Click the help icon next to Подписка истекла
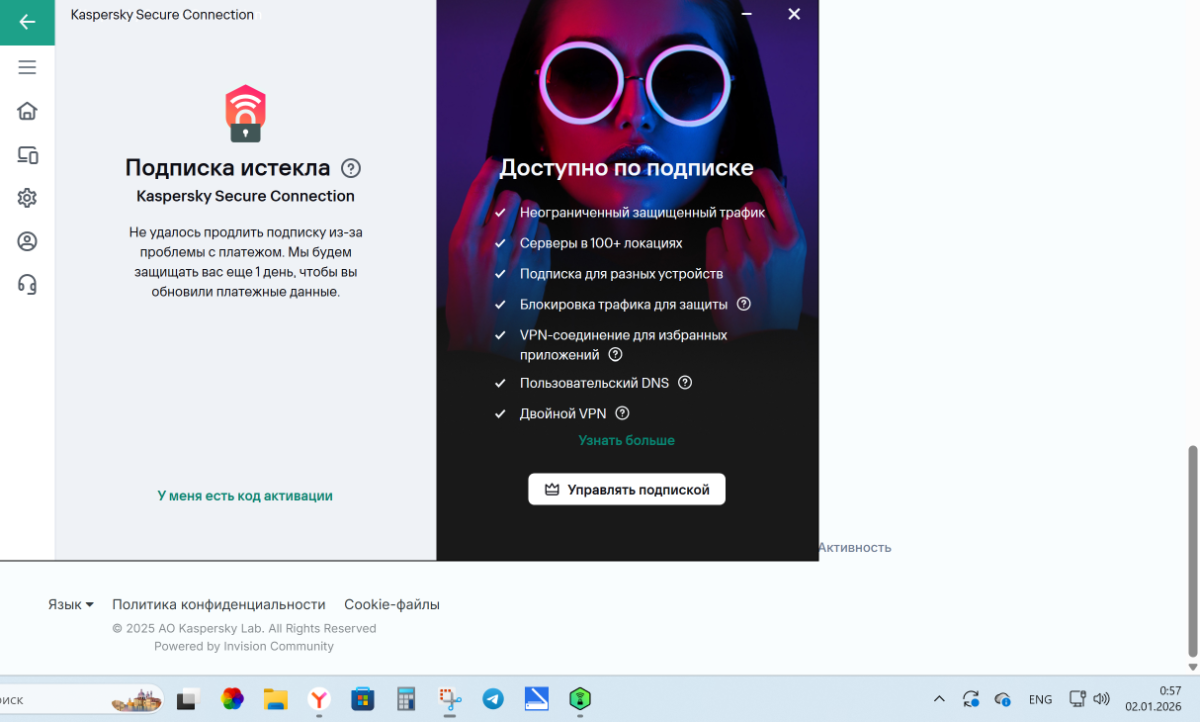 coord(351,168)
